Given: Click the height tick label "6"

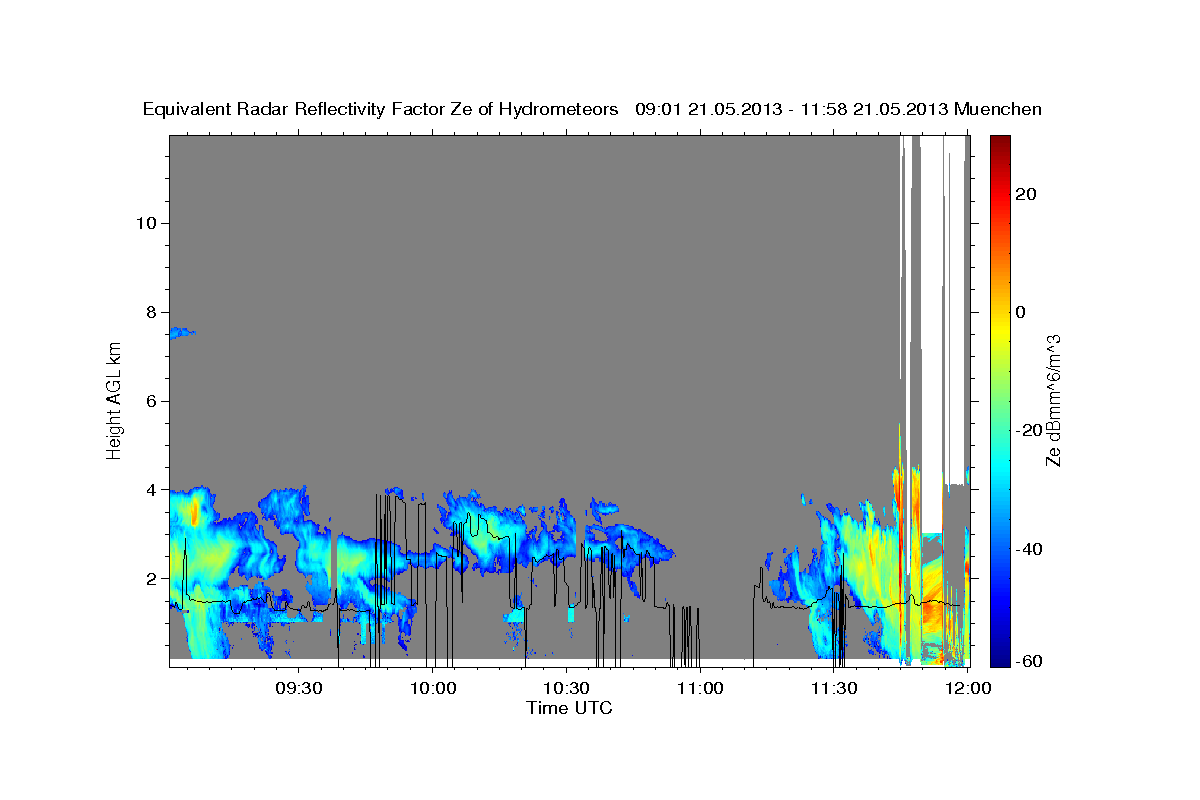Looking at the screenshot, I should tap(152, 401).
